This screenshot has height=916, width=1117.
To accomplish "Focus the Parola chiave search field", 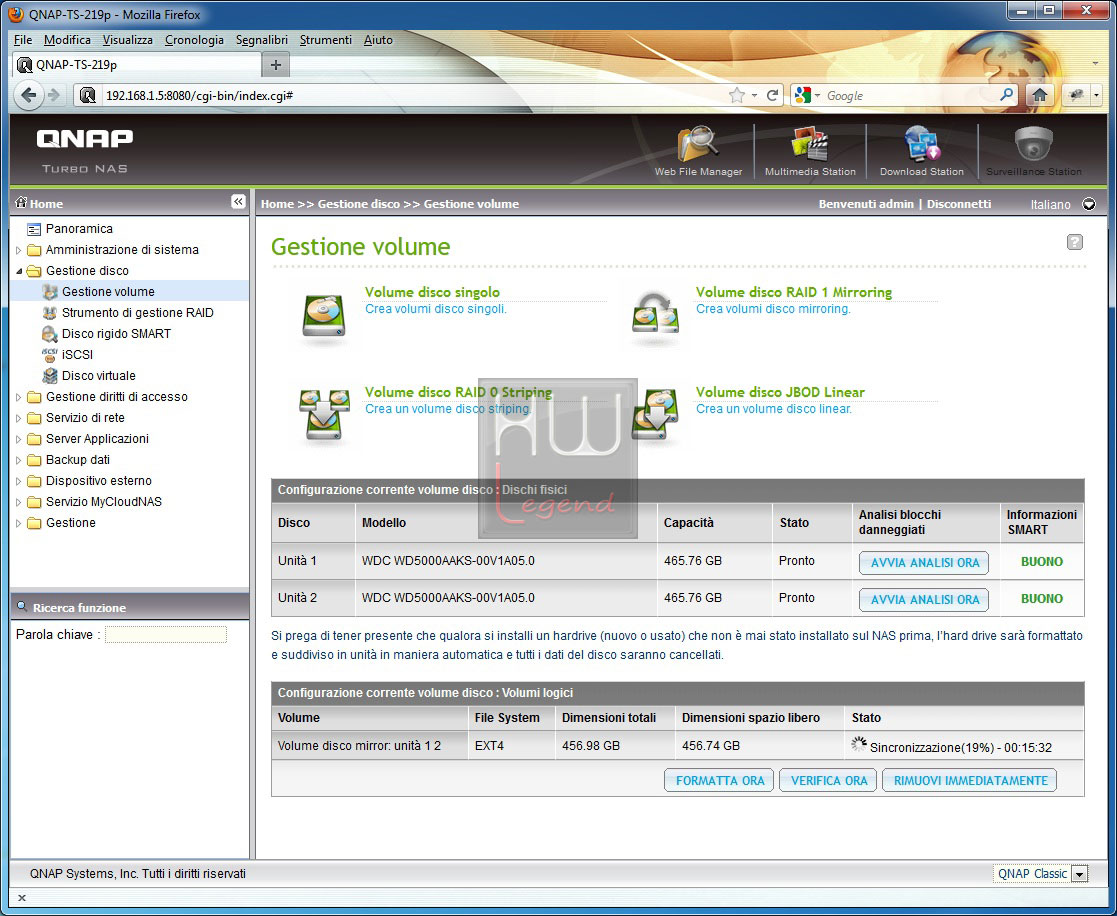I will [x=166, y=634].
